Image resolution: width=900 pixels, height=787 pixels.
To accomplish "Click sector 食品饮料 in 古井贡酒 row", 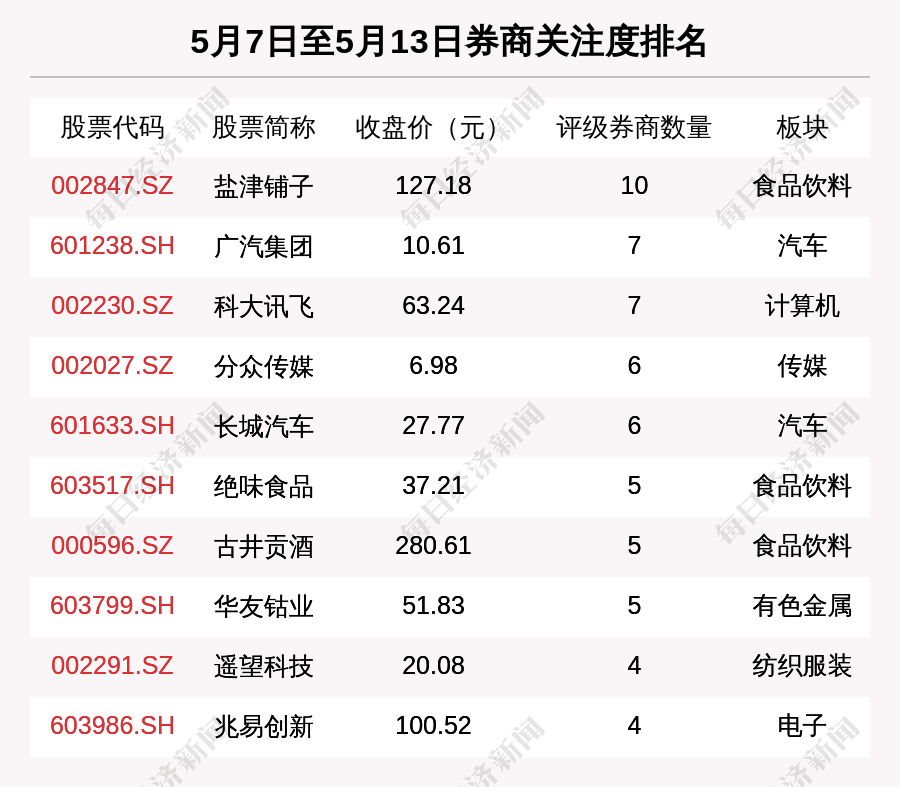I will [802, 546].
